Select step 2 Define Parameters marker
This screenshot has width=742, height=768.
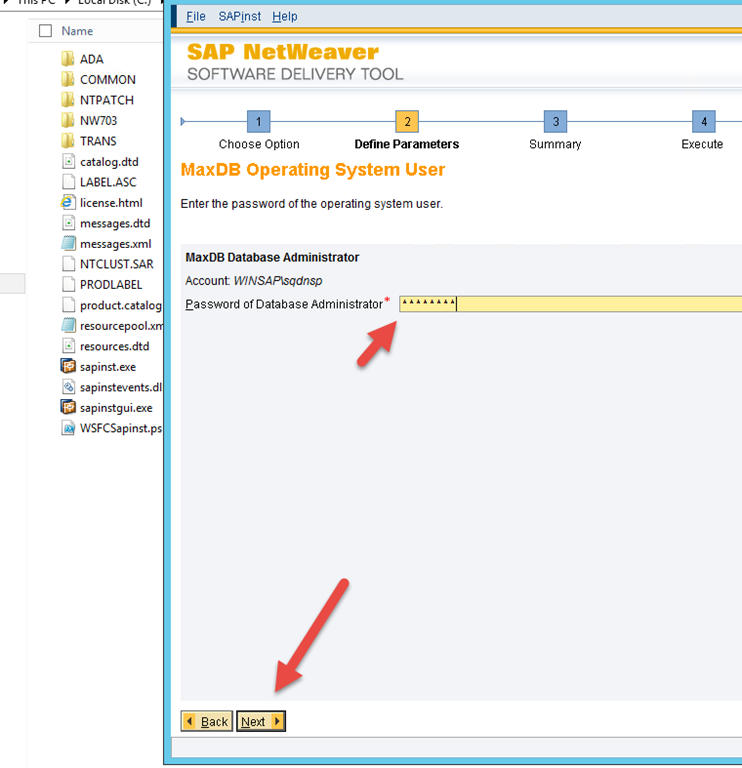(x=407, y=122)
